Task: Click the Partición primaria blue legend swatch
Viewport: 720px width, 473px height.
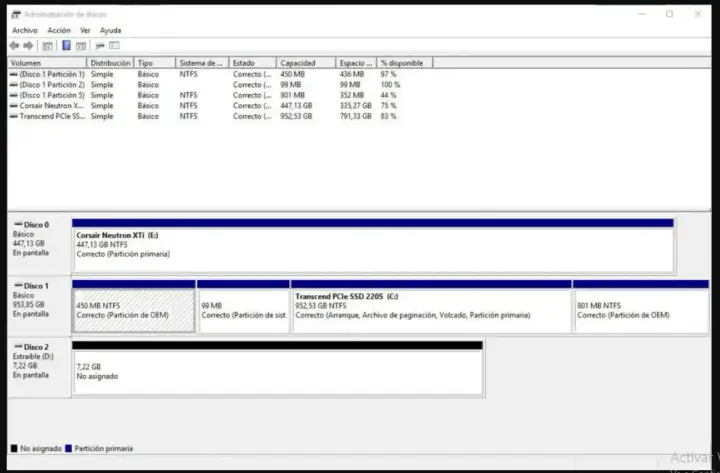Action: click(68, 448)
